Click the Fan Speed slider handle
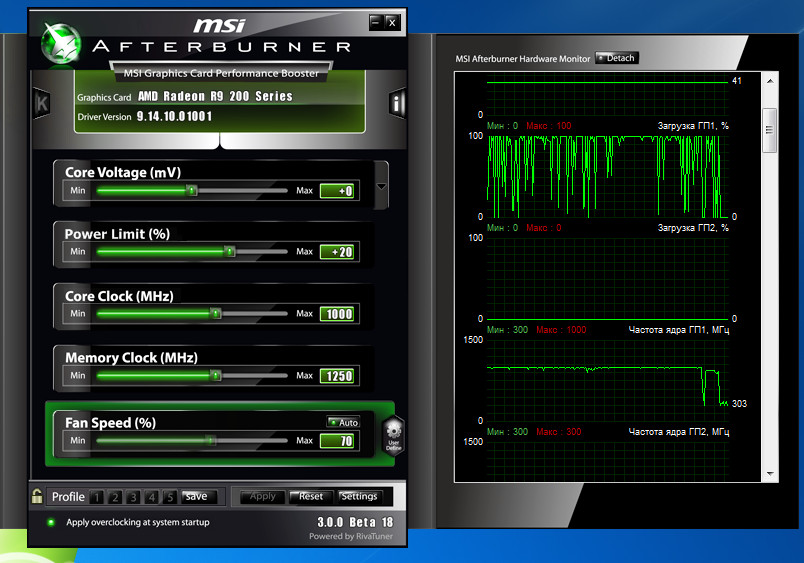The height and width of the screenshot is (563, 804). pyautogui.click(x=210, y=440)
